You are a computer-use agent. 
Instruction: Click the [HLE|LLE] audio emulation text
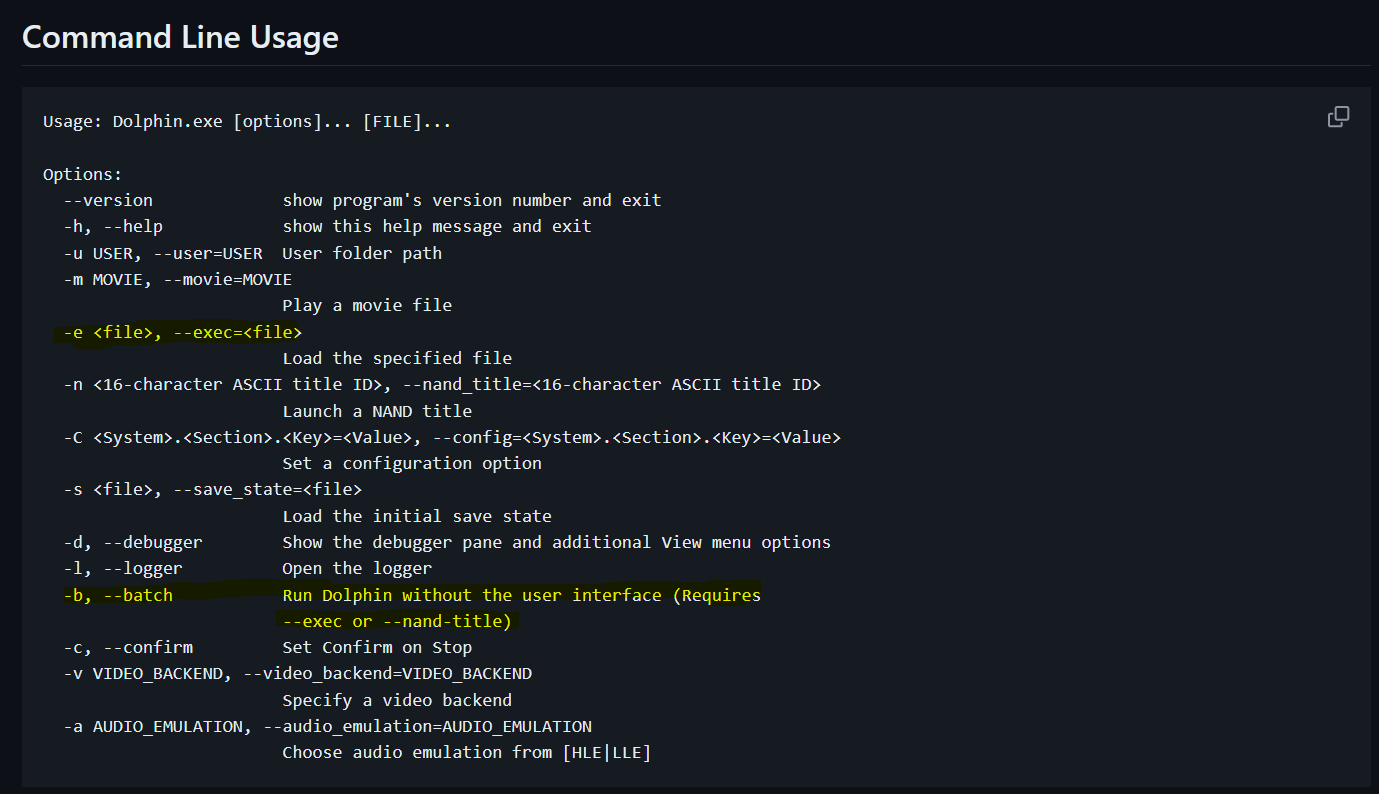[x=606, y=752]
